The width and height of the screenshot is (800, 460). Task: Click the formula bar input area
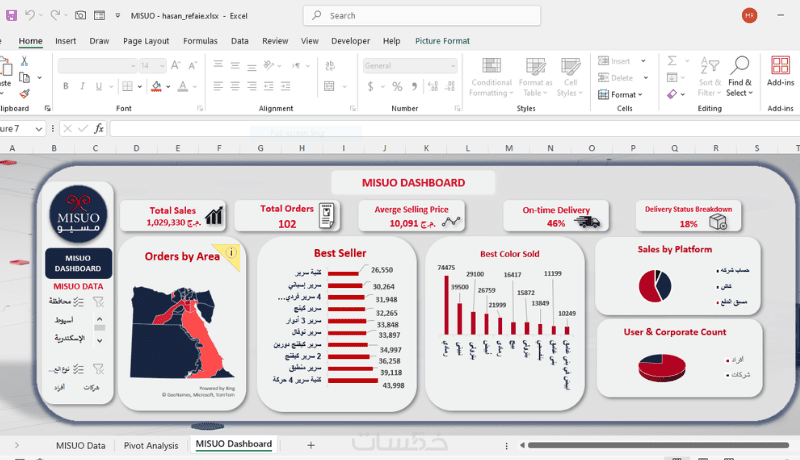coord(454,129)
